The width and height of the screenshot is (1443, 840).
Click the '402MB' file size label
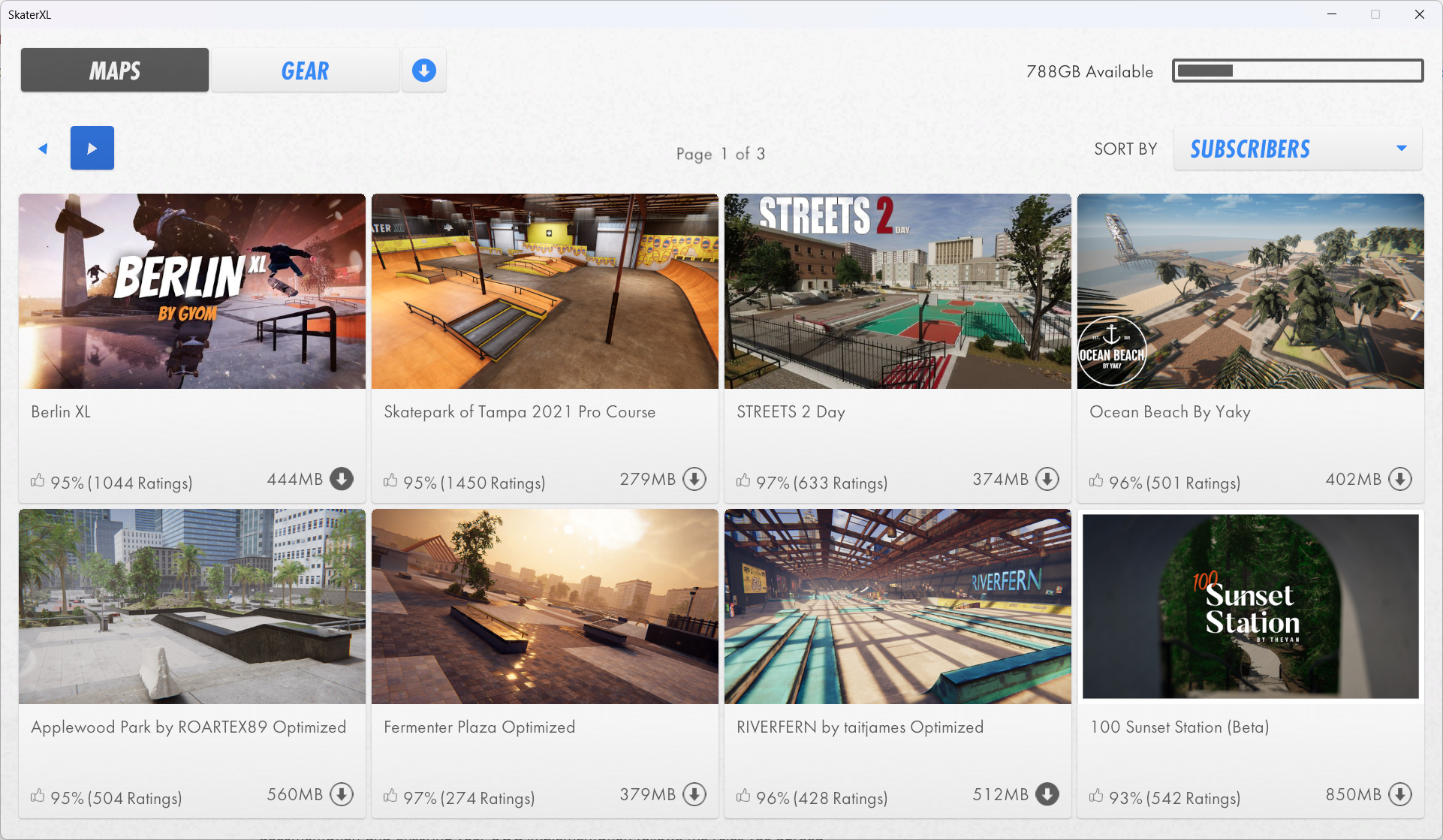(1354, 479)
